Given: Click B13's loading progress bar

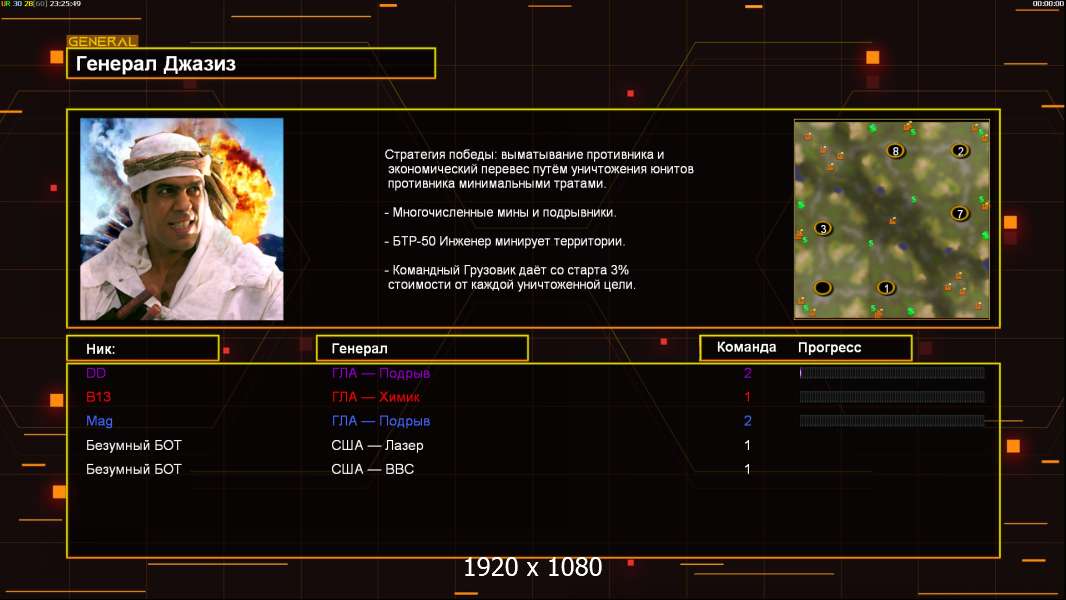Looking at the screenshot, I should pos(892,396).
